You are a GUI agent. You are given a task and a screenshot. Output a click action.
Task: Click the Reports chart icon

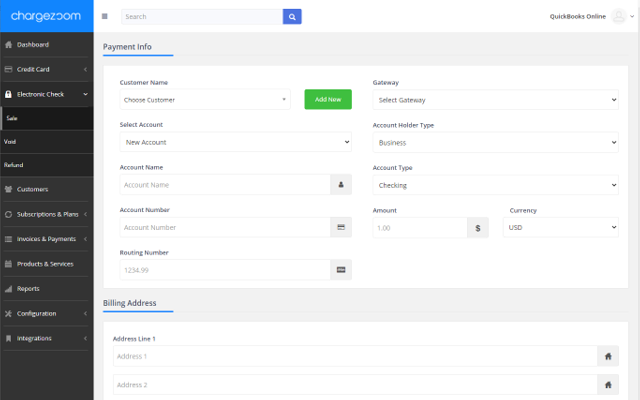coord(9,289)
